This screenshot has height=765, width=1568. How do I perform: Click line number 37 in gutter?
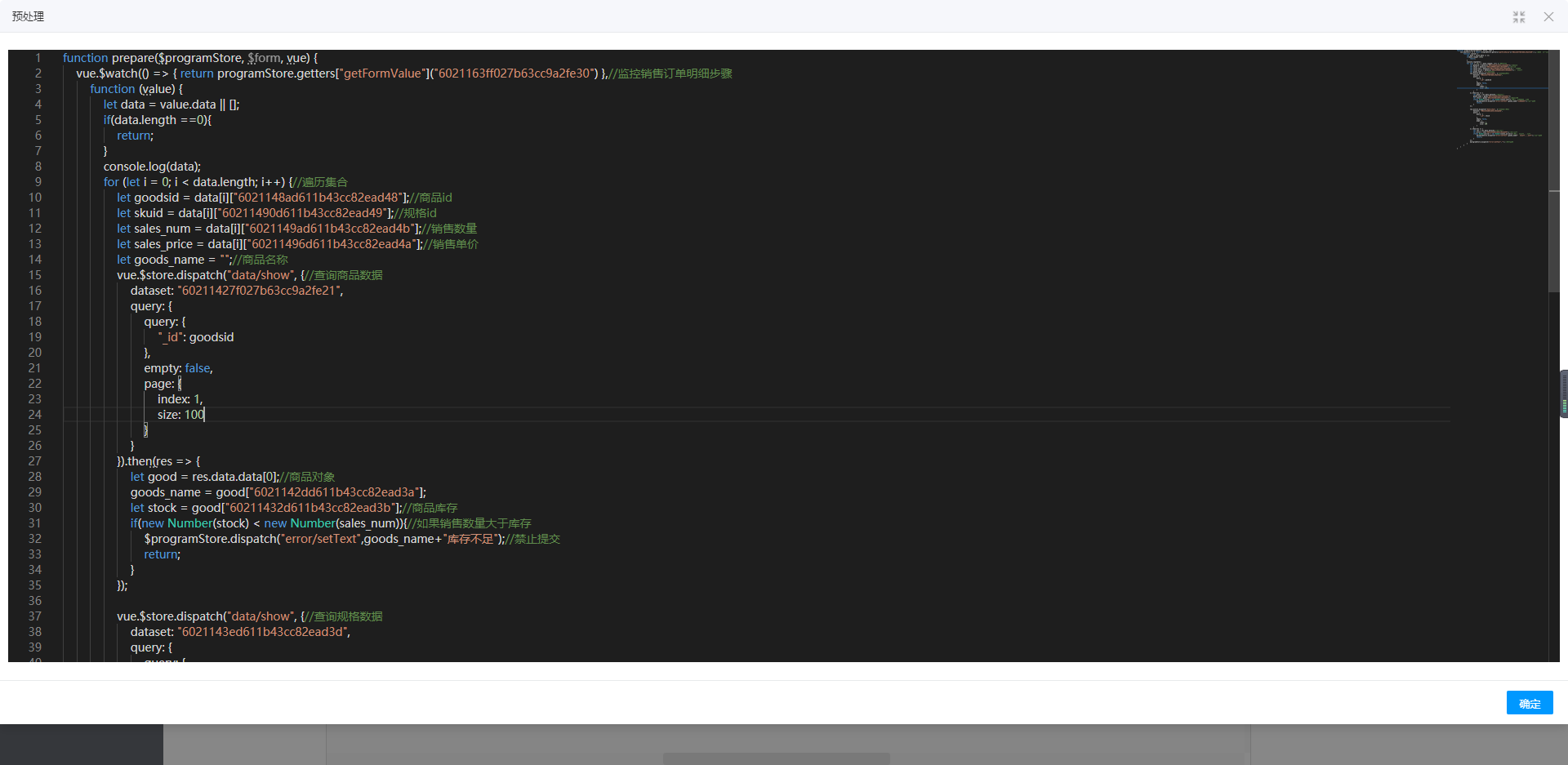pyautogui.click(x=34, y=616)
